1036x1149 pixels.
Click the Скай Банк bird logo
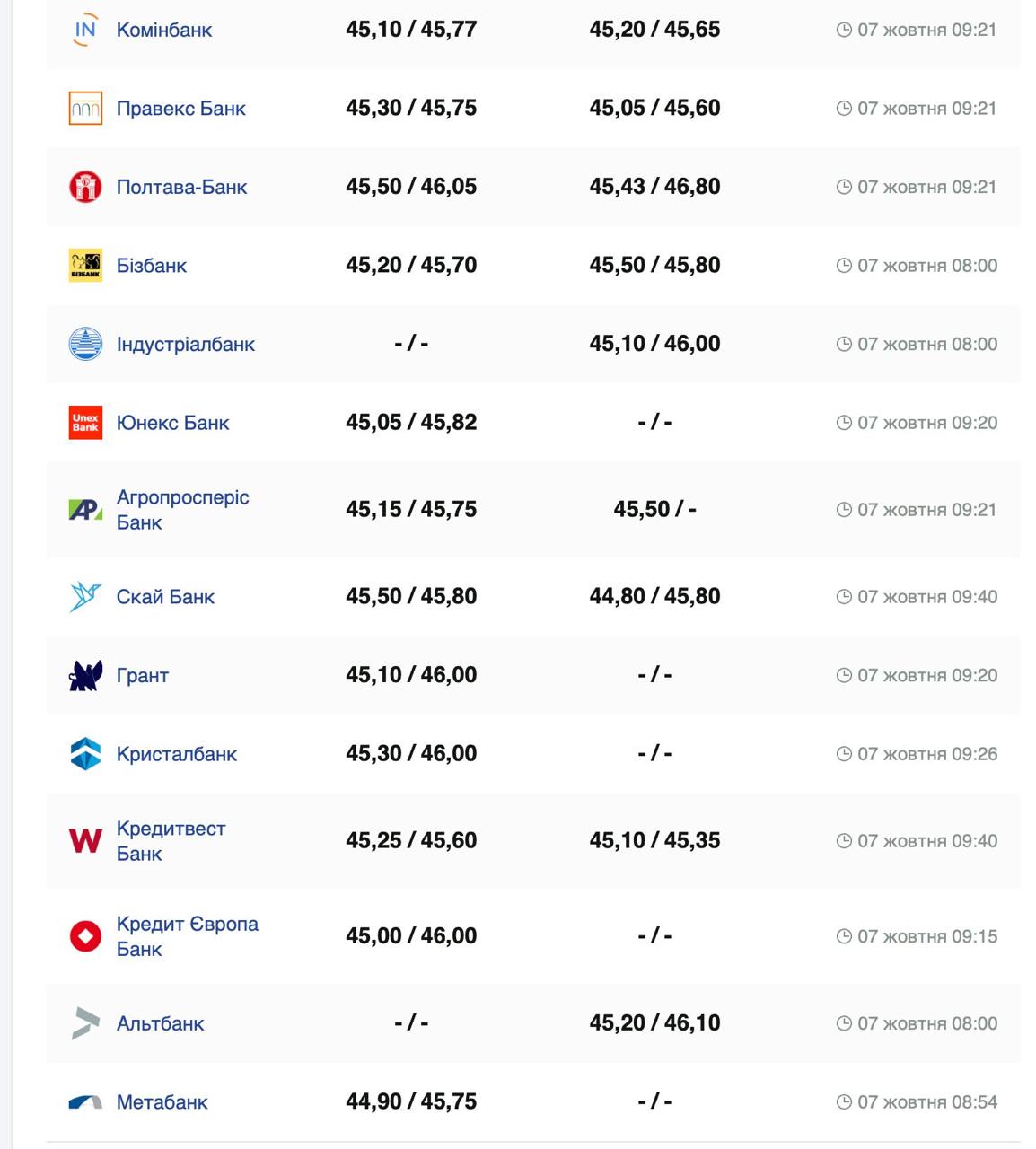pyautogui.click(x=85, y=597)
